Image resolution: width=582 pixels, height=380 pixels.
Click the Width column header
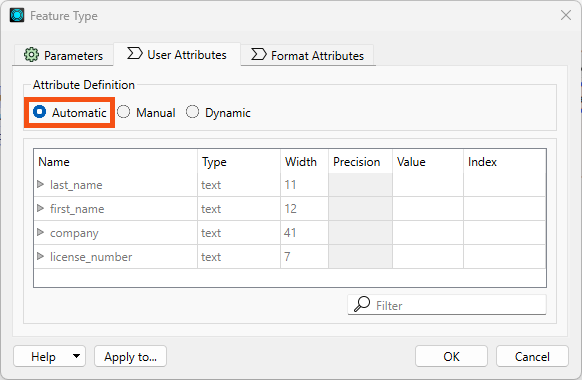pos(304,162)
